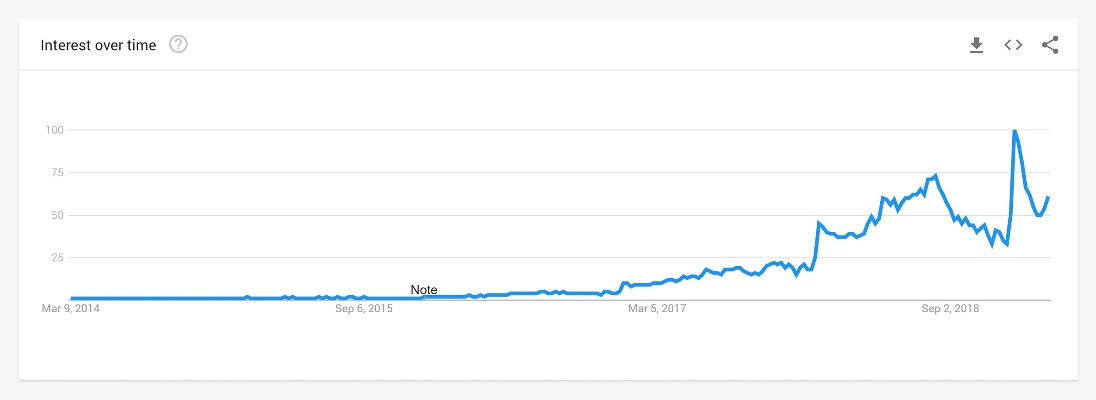The image size is (1096, 400).
Task: Click the "Interest over time" title
Action: (x=98, y=45)
